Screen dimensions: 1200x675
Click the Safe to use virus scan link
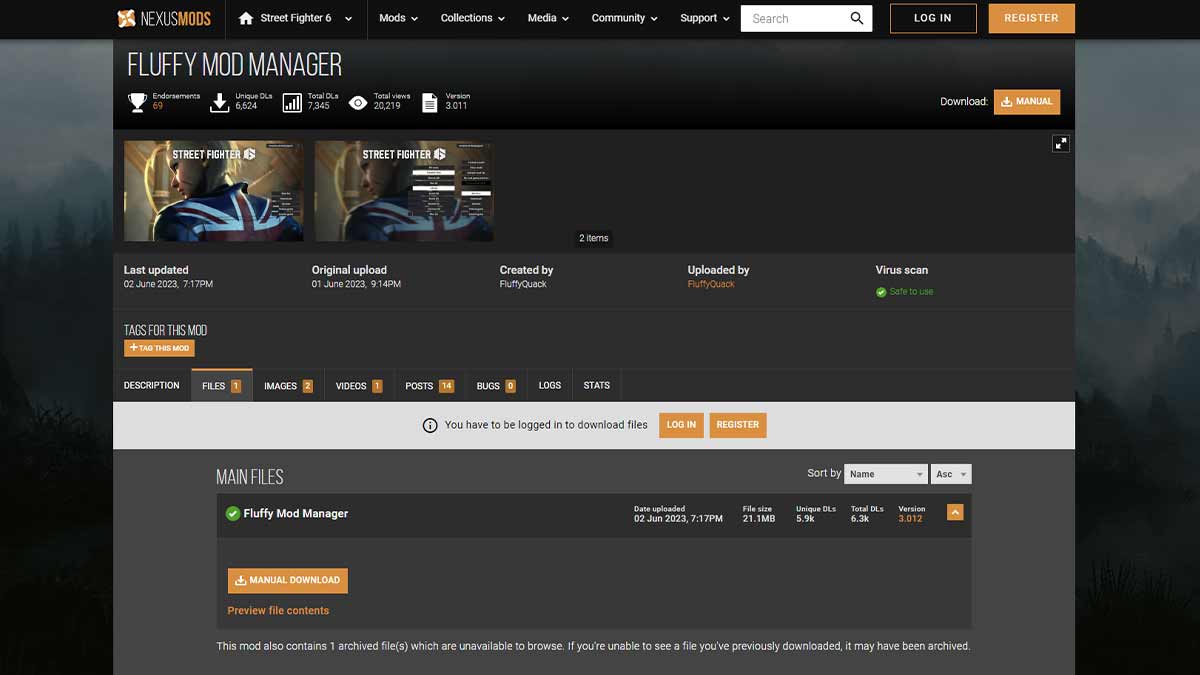[x=911, y=292]
